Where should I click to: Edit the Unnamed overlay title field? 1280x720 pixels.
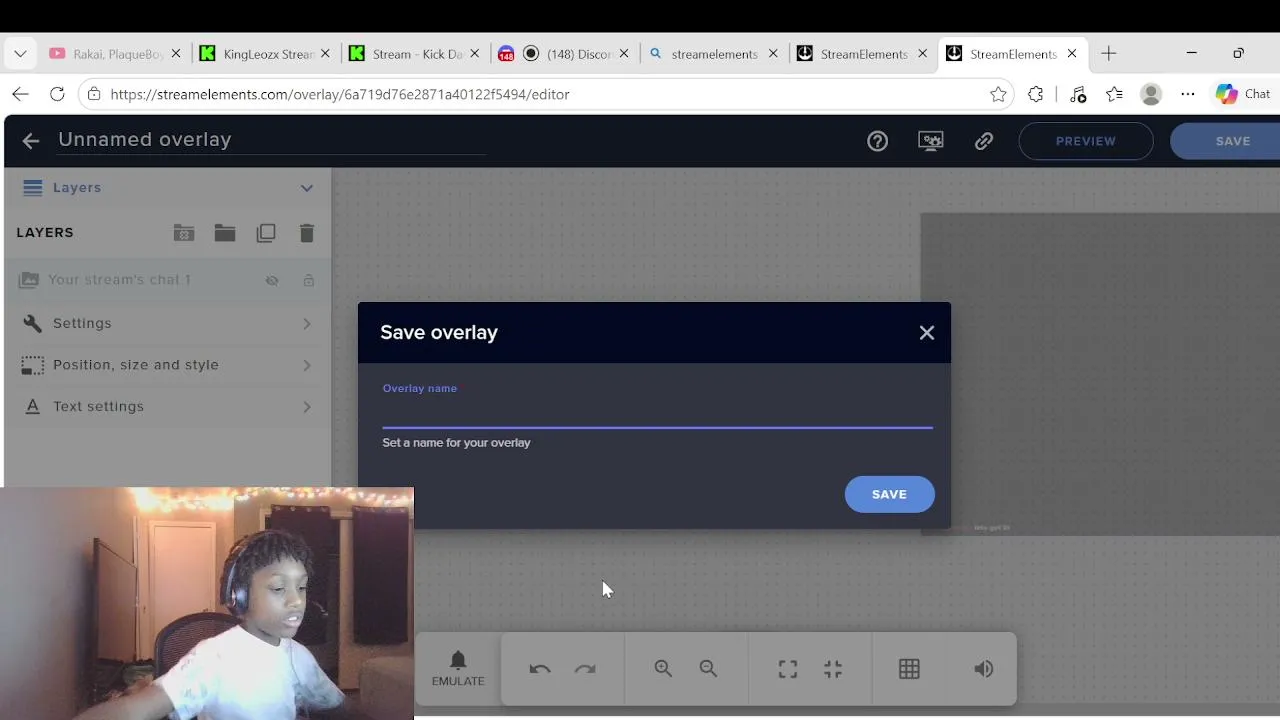click(272, 140)
